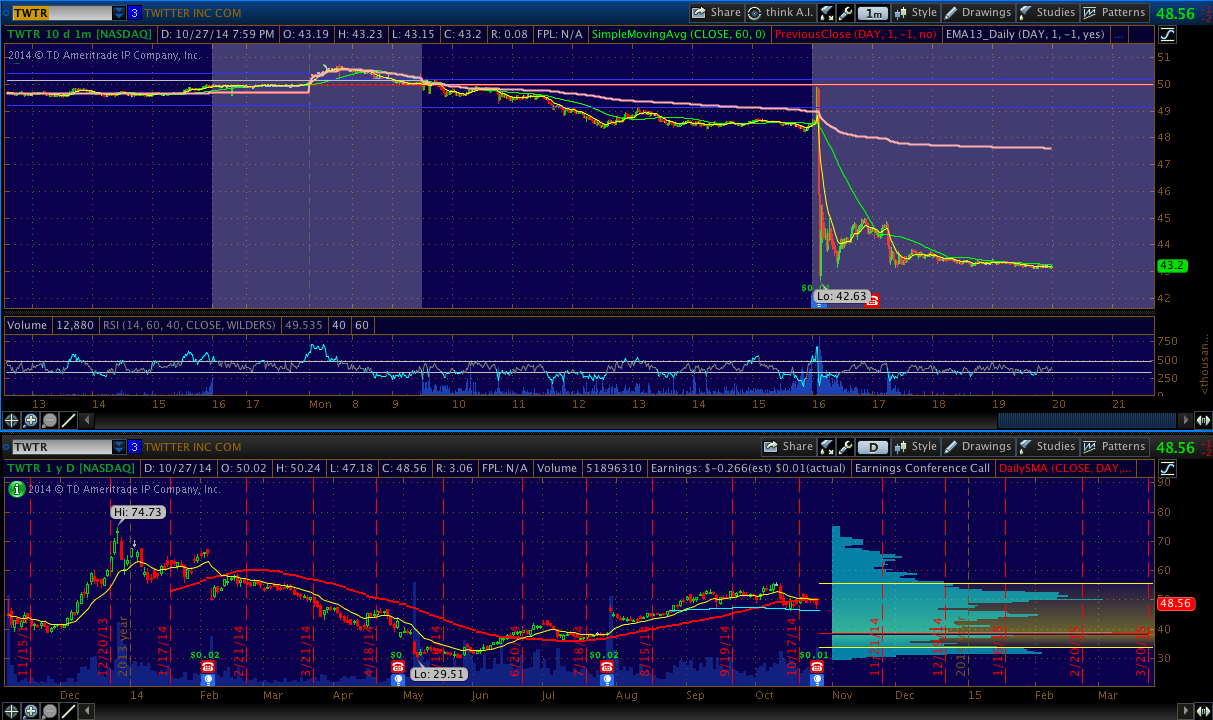The height and width of the screenshot is (720, 1213).
Task: Click the Earnings Conference Call label
Action: click(x=922, y=468)
